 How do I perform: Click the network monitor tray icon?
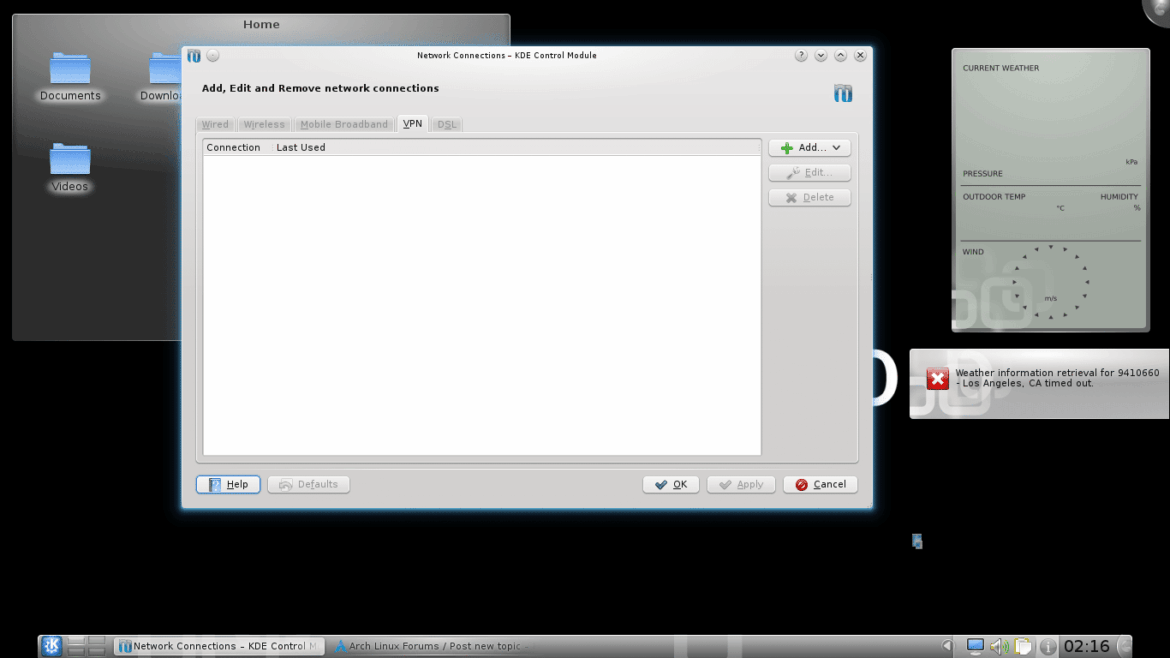[x=975, y=646]
